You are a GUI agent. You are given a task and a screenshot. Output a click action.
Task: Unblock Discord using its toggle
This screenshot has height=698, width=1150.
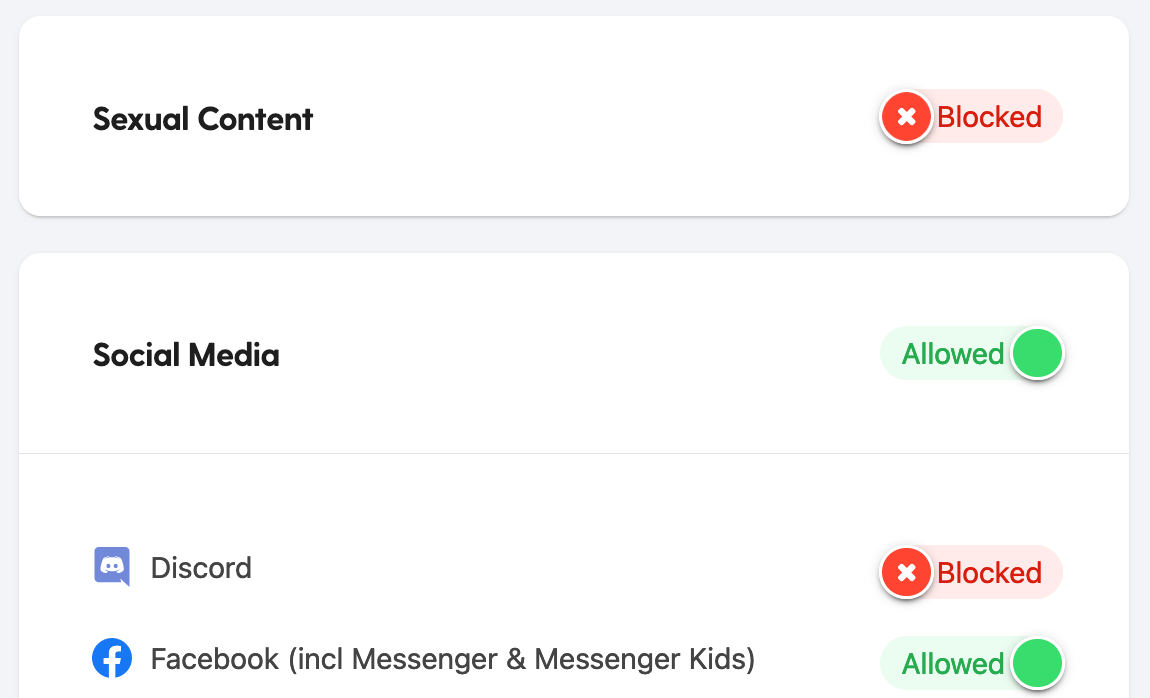click(970, 573)
